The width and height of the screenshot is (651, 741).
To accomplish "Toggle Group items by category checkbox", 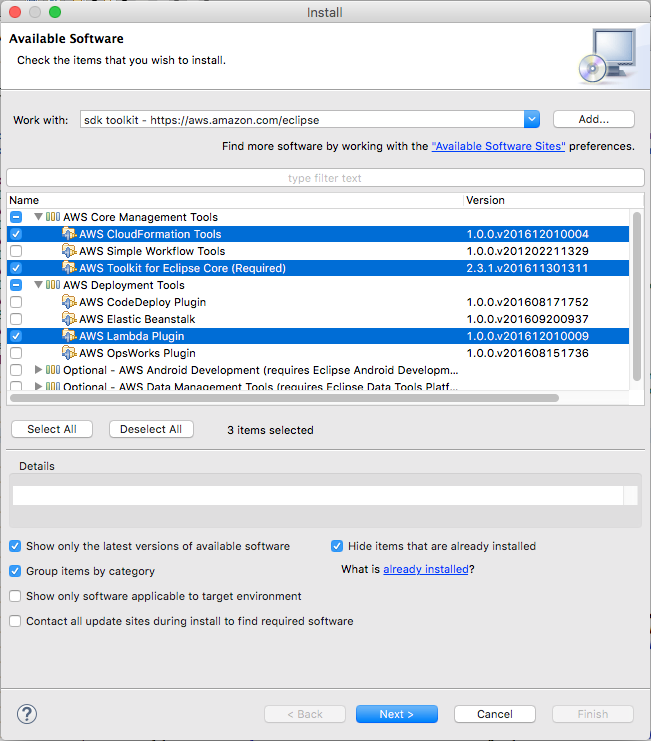I will click(15, 571).
